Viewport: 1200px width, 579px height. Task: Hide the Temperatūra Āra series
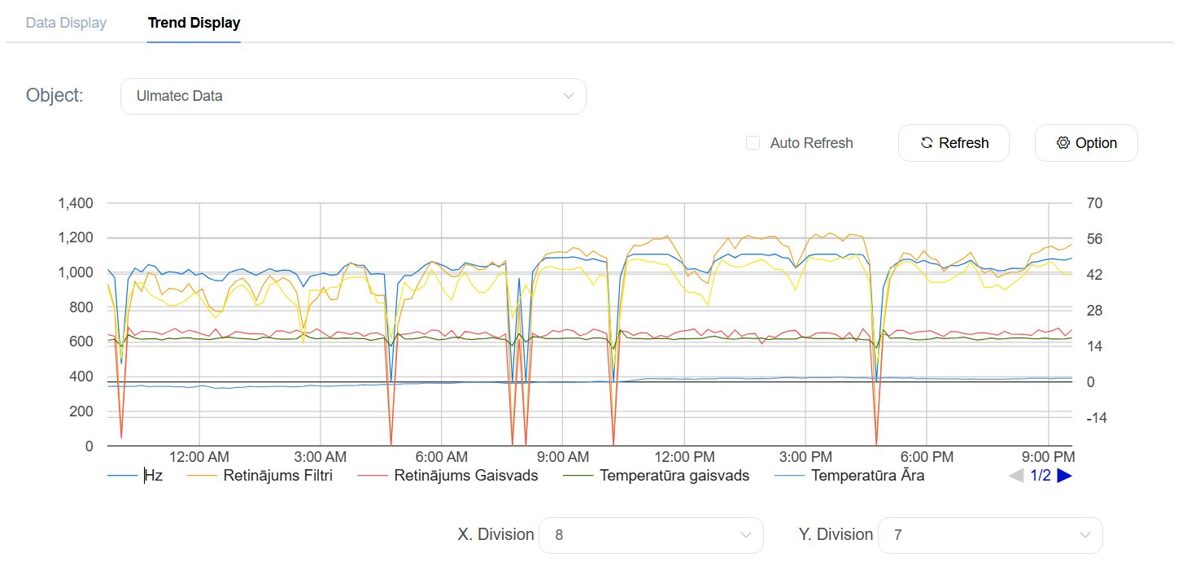point(867,476)
